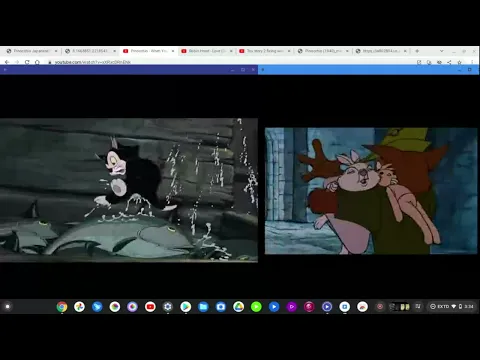480x360 pixels.
Task: Open Settings gear on the shelf
Action: [168, 307]
